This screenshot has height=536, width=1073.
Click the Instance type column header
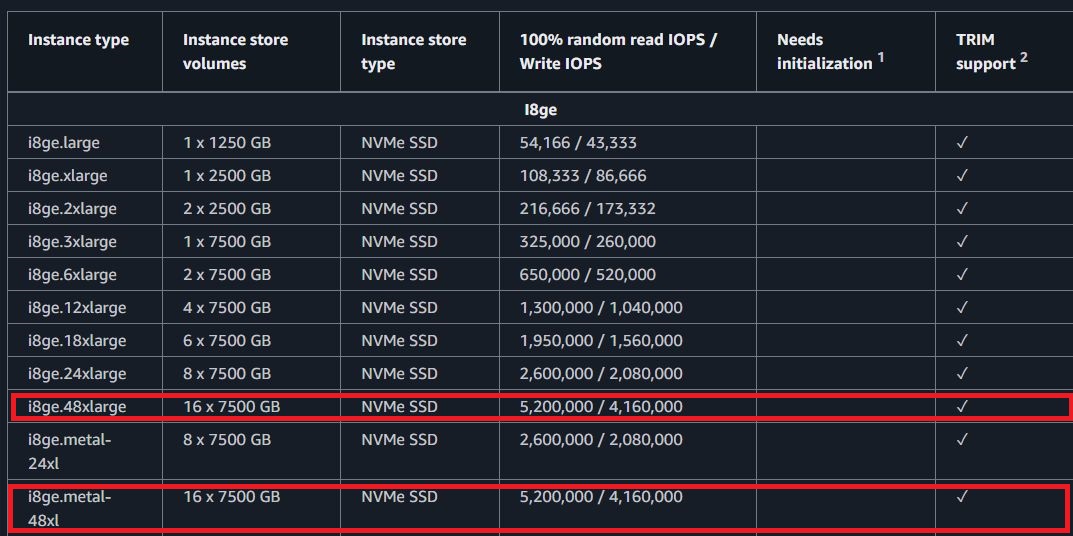78,40
